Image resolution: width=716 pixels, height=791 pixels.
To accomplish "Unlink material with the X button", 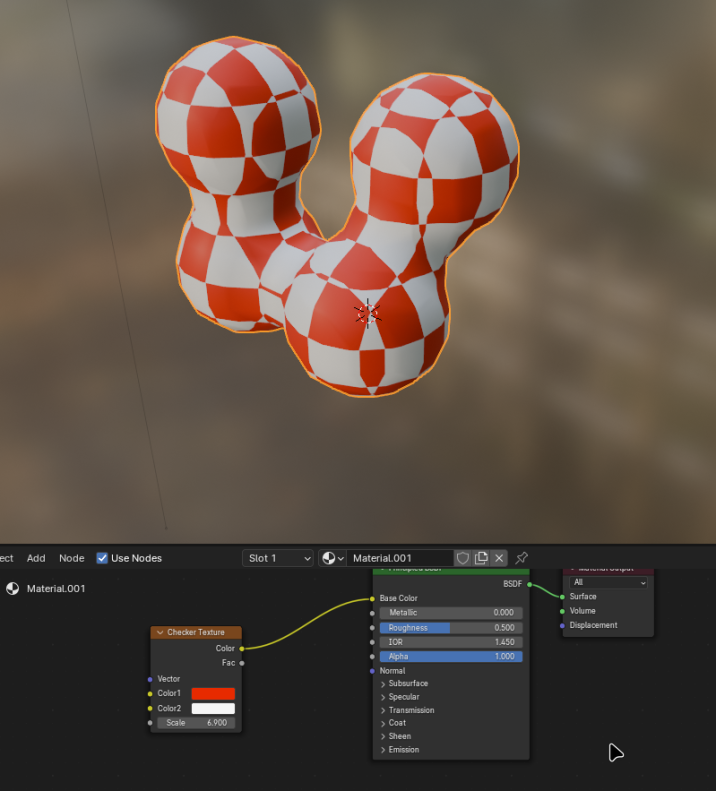I will pos(499,558).
